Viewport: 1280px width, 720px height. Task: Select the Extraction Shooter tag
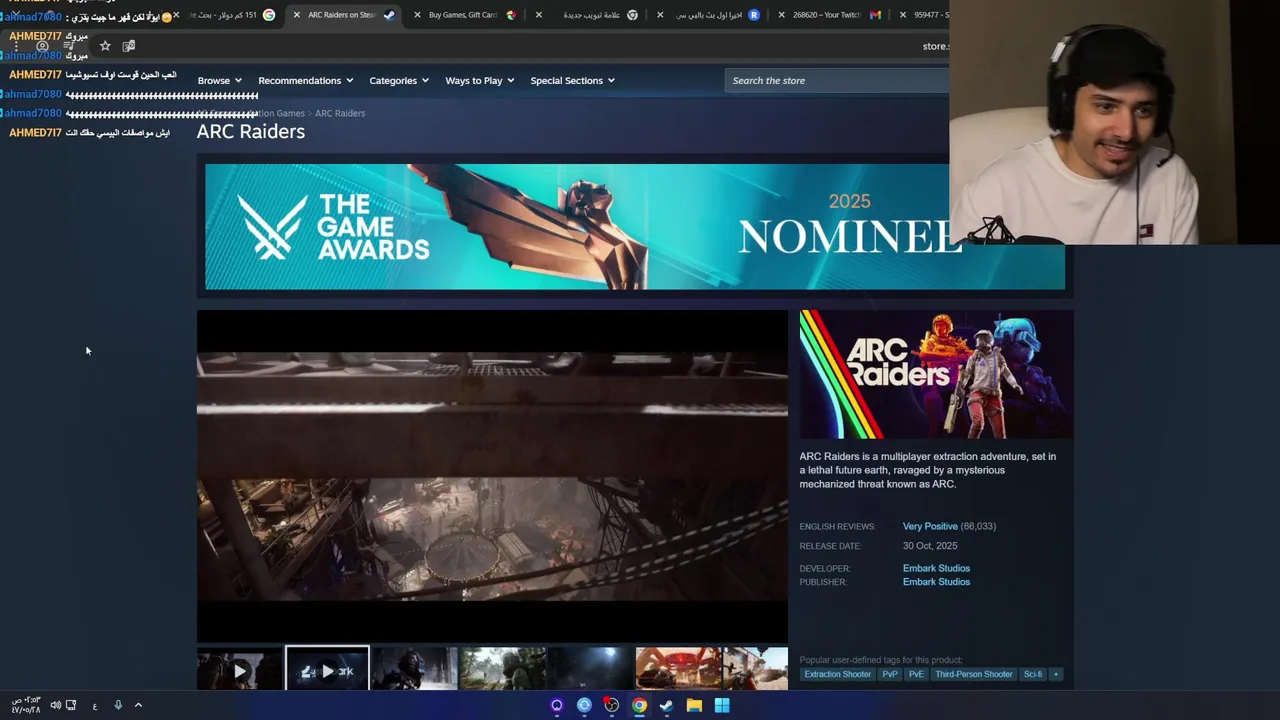click(x=838, y=674)
